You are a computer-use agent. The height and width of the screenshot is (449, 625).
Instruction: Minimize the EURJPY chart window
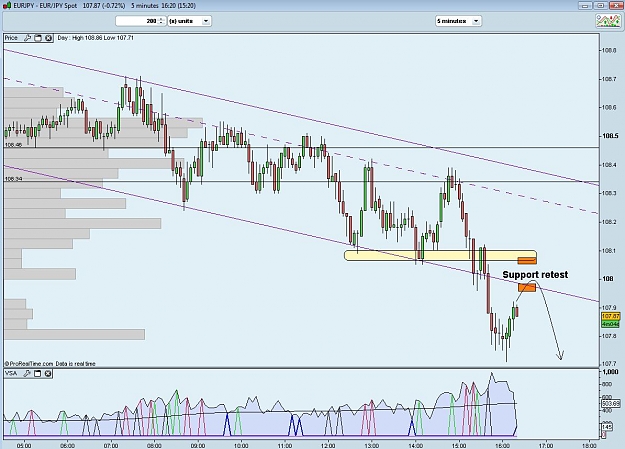click(x=585, y=6)
